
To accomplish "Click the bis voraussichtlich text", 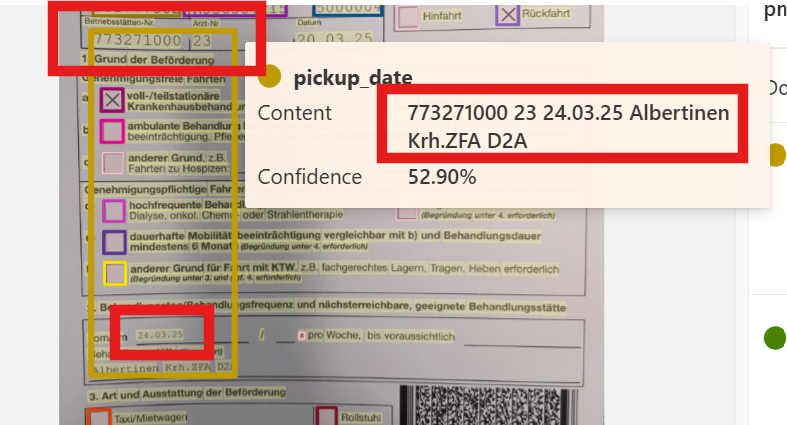I will (x=411, y=336).
